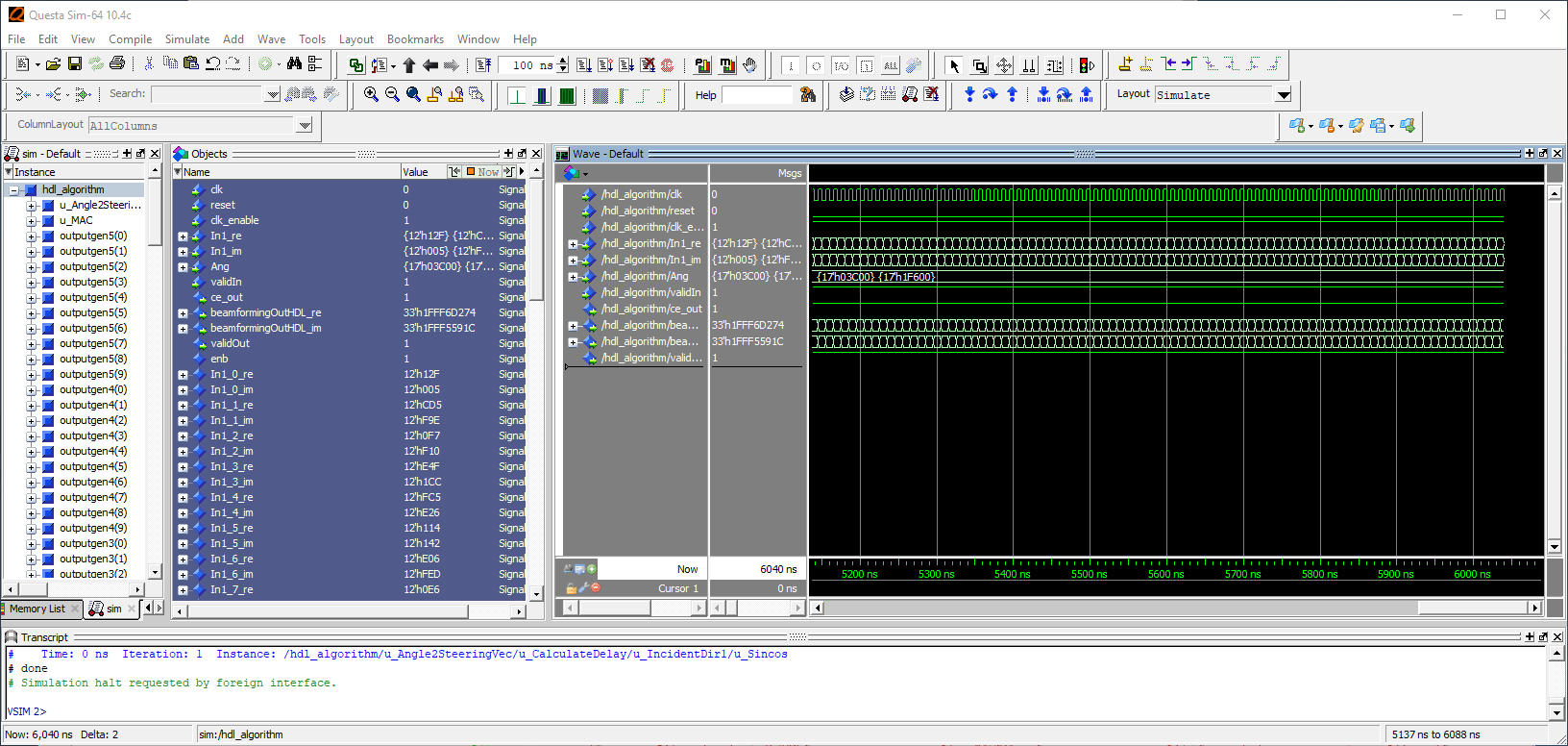Click the Insert Cursor icon in wave toolbar

tap(1125, 64)
